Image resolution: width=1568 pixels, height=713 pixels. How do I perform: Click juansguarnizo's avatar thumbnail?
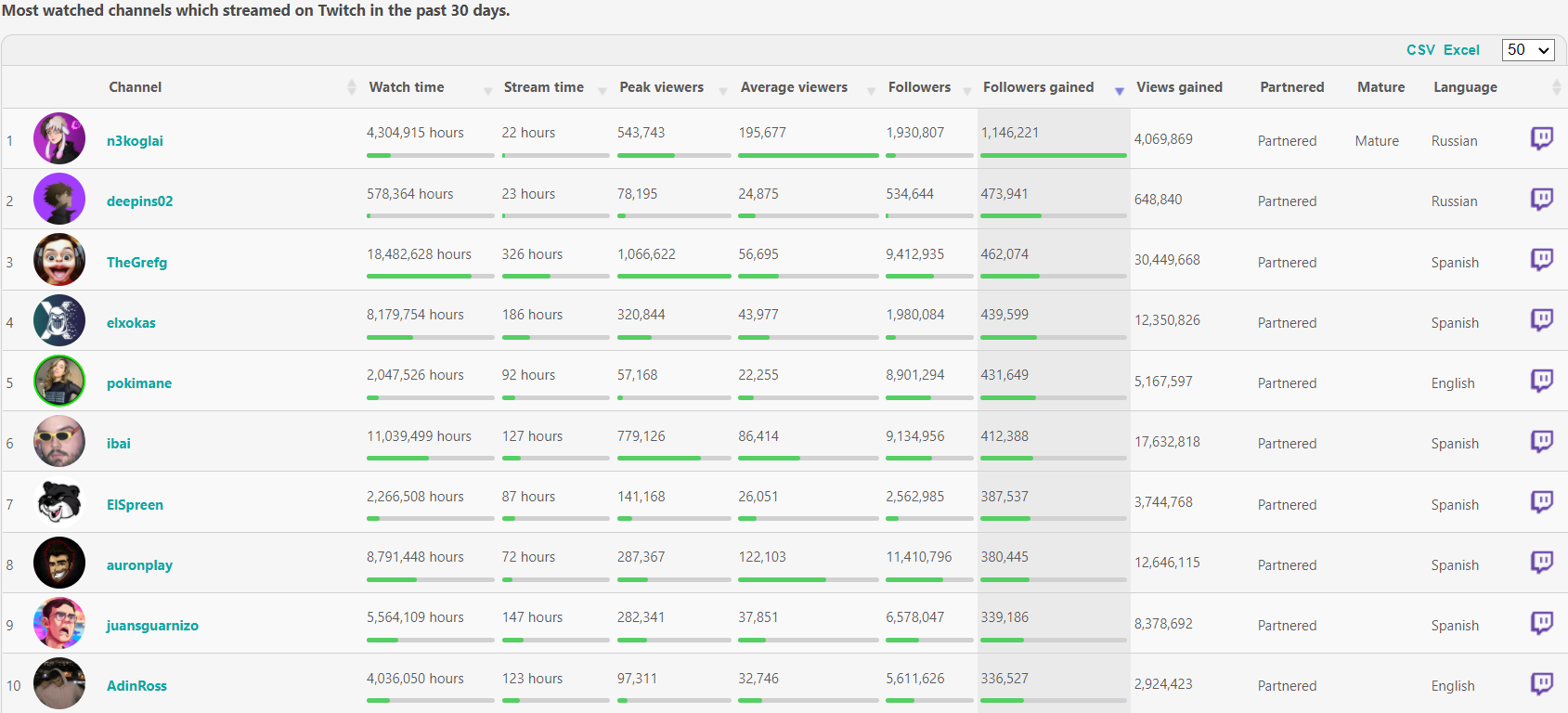(x=59, y=623)
